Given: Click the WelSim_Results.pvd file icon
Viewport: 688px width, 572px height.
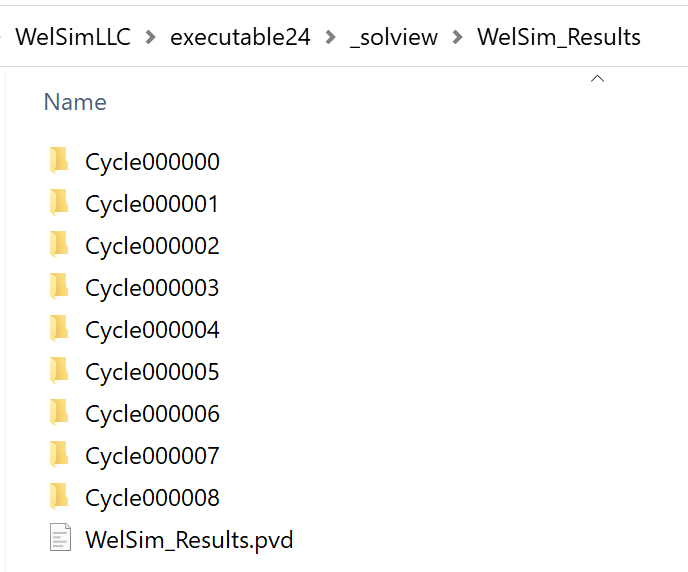Looking at the screenshot, I should point(60,537).
